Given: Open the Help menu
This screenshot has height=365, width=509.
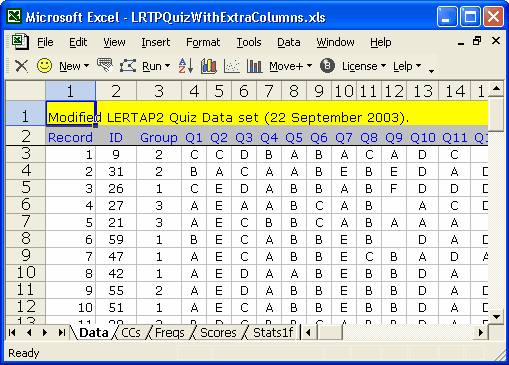Looking at the screenshot, I should coord(381,42).
